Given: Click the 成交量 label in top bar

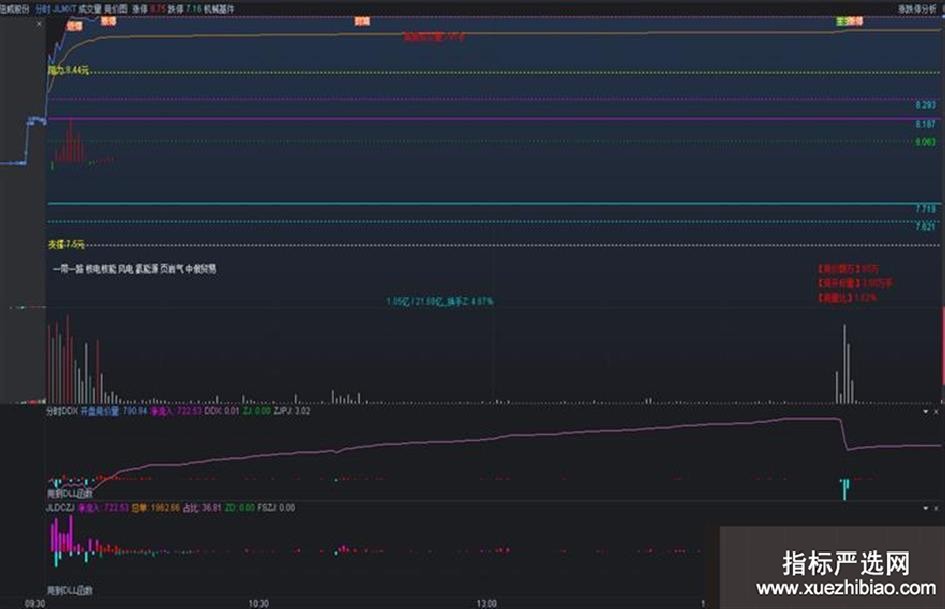Looking at the screenshot, I should 90,9.
